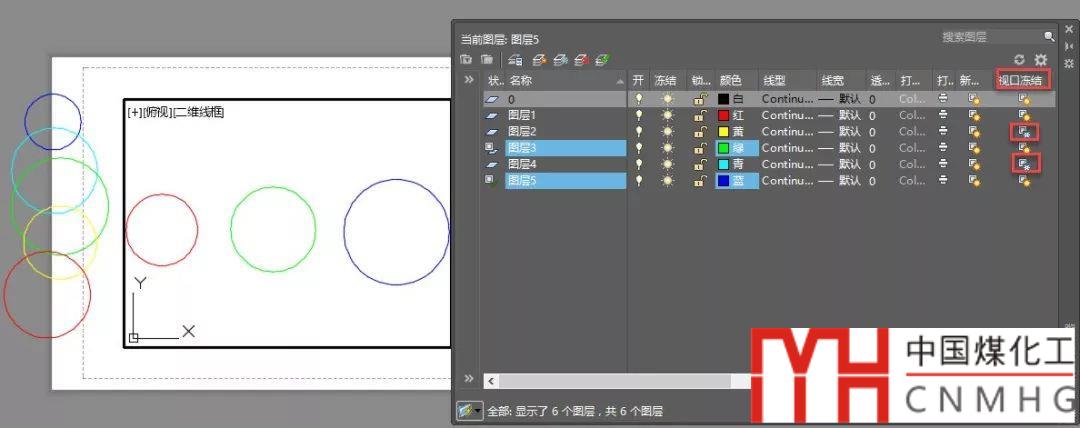Open the layer filter dropdown at bottom-left
The image size is (1080, 428).
pyautogui.click(x=470, y=411)
